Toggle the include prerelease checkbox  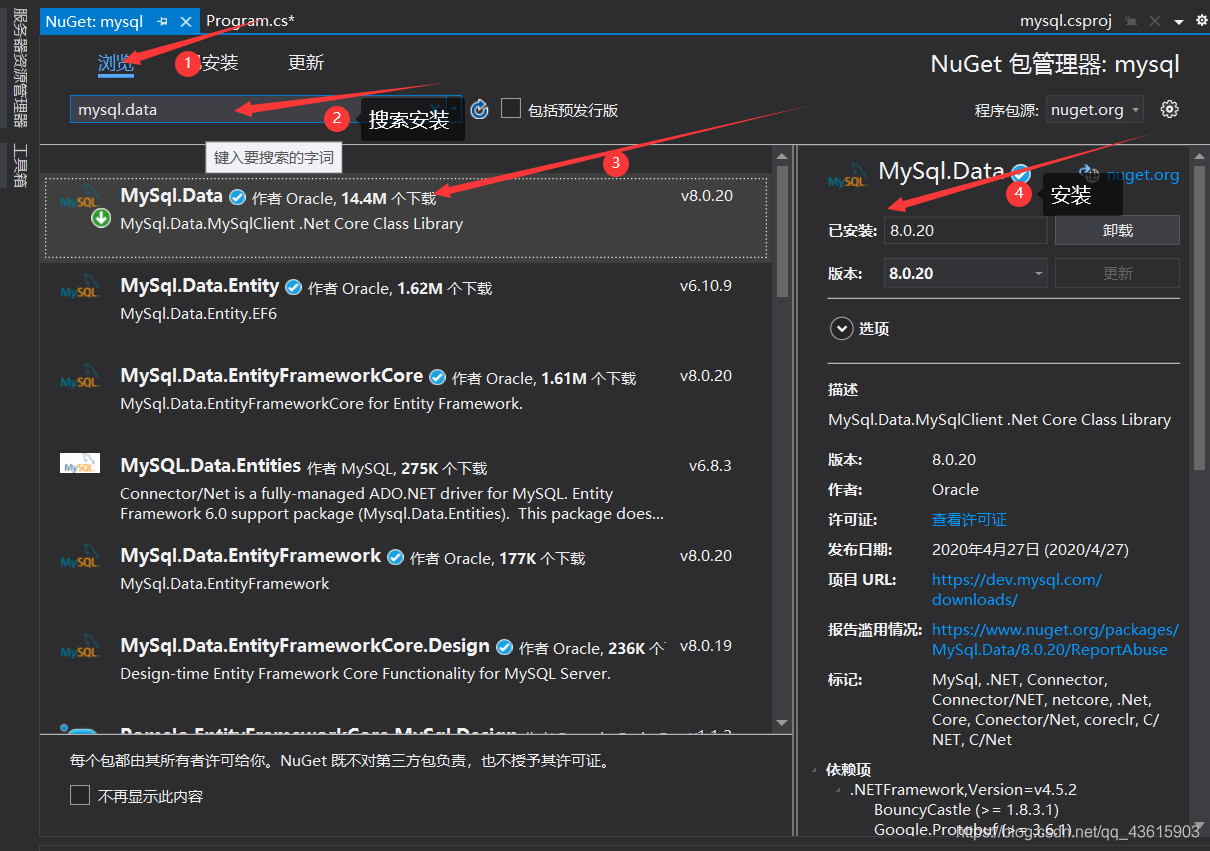tap(511, 108)
